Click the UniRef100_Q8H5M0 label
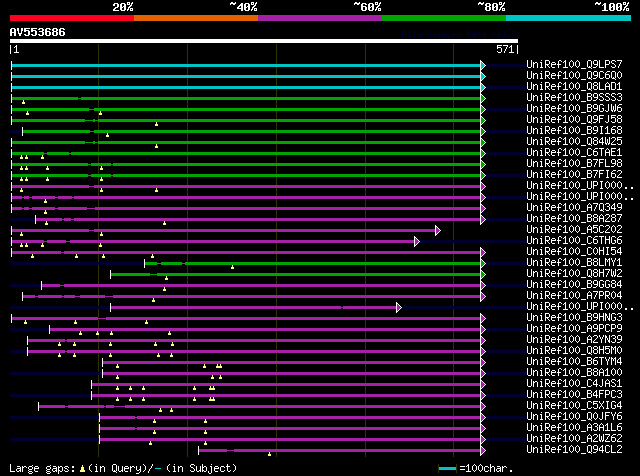Viewport: 640px width, 476px height. click(574, 351)
